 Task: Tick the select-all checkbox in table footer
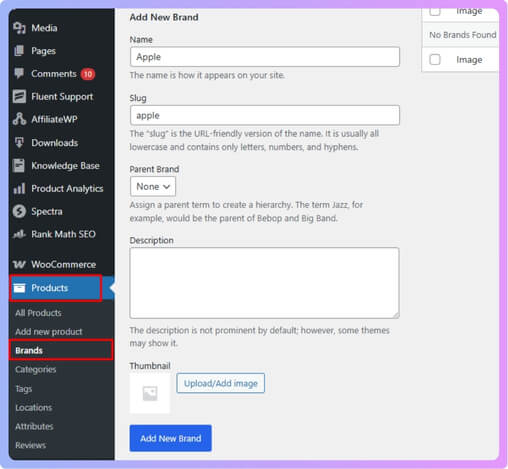tap(435, 60)
